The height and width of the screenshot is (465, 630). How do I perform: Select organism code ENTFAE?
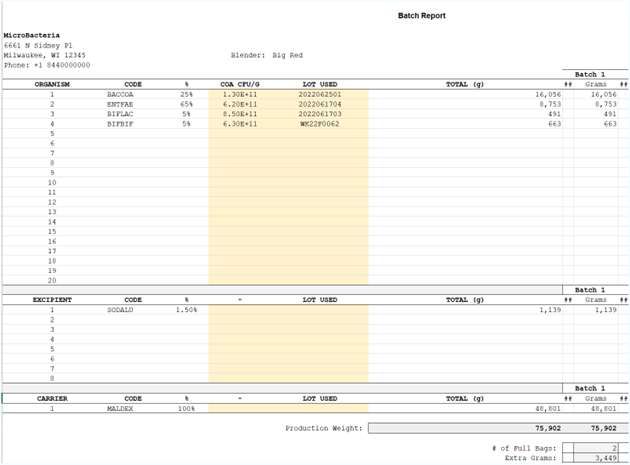(120, 104)
